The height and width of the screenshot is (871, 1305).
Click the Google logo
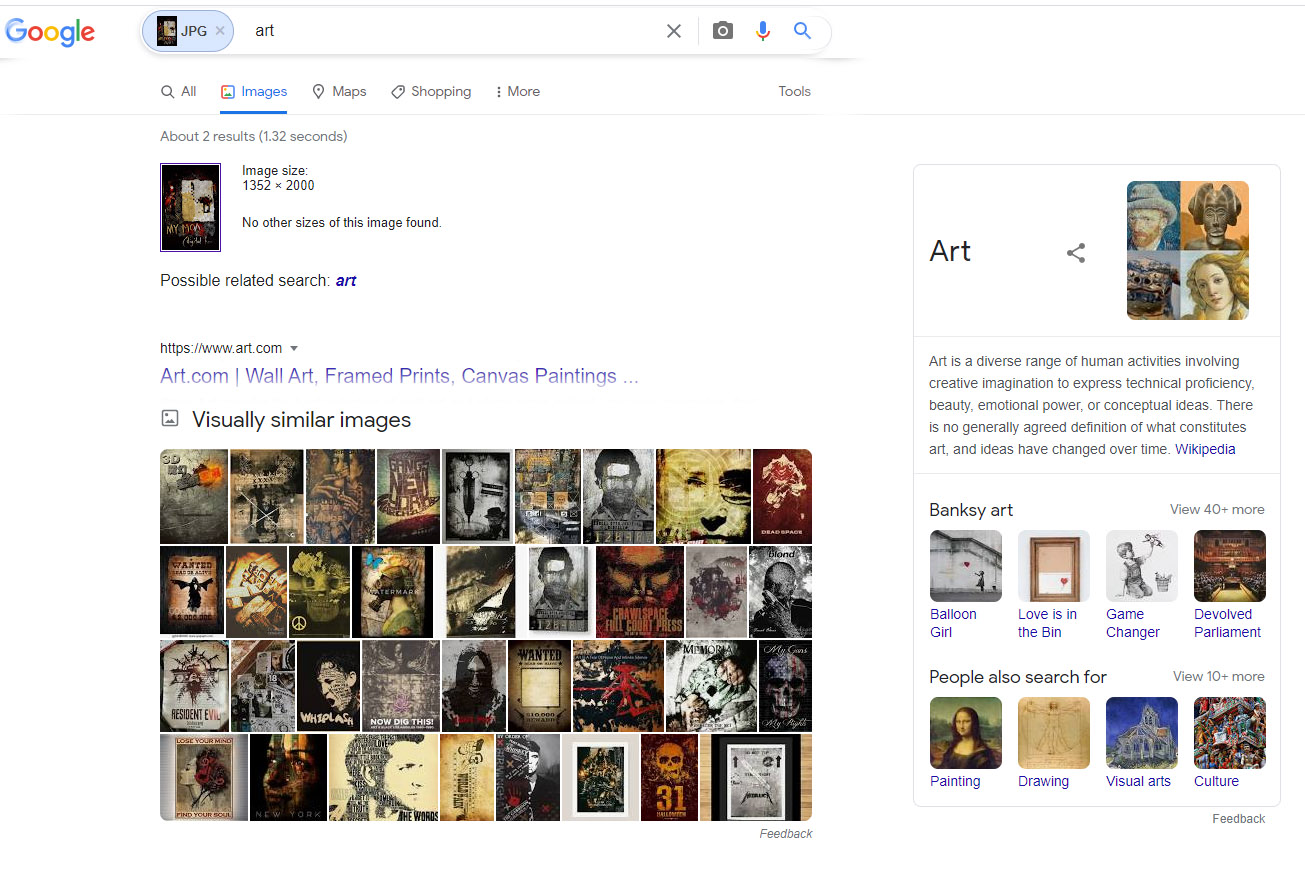click(50, 32)
